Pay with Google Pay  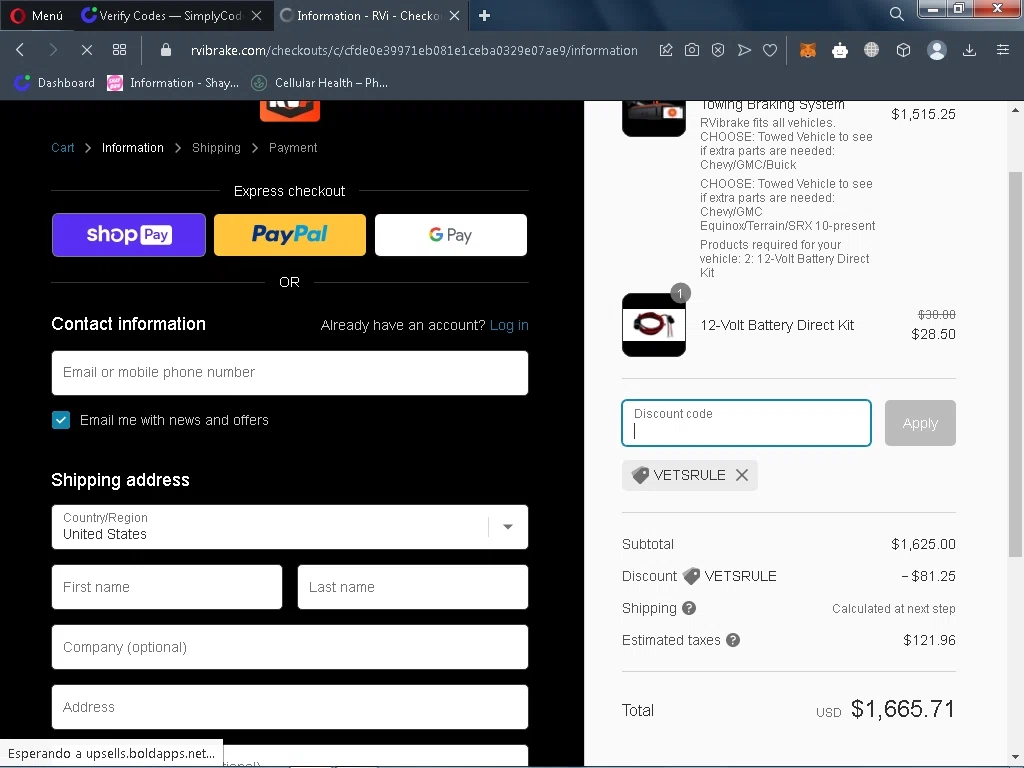point(451,235)
